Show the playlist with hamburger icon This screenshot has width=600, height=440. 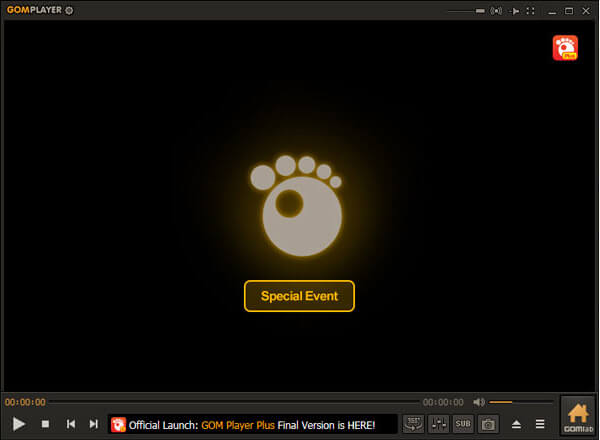tap(540, 424)
